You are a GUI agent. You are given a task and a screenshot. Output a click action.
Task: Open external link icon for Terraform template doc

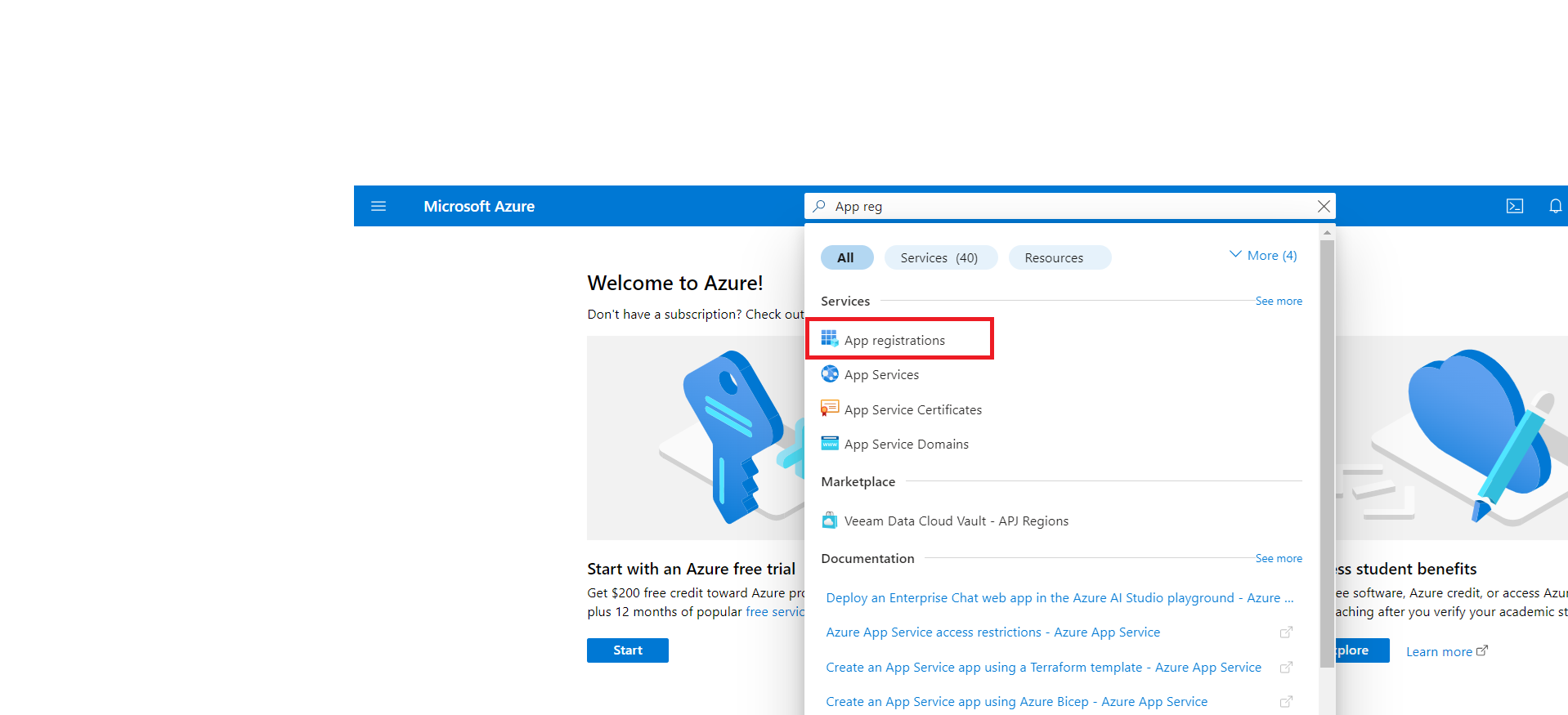point(1286,668)
